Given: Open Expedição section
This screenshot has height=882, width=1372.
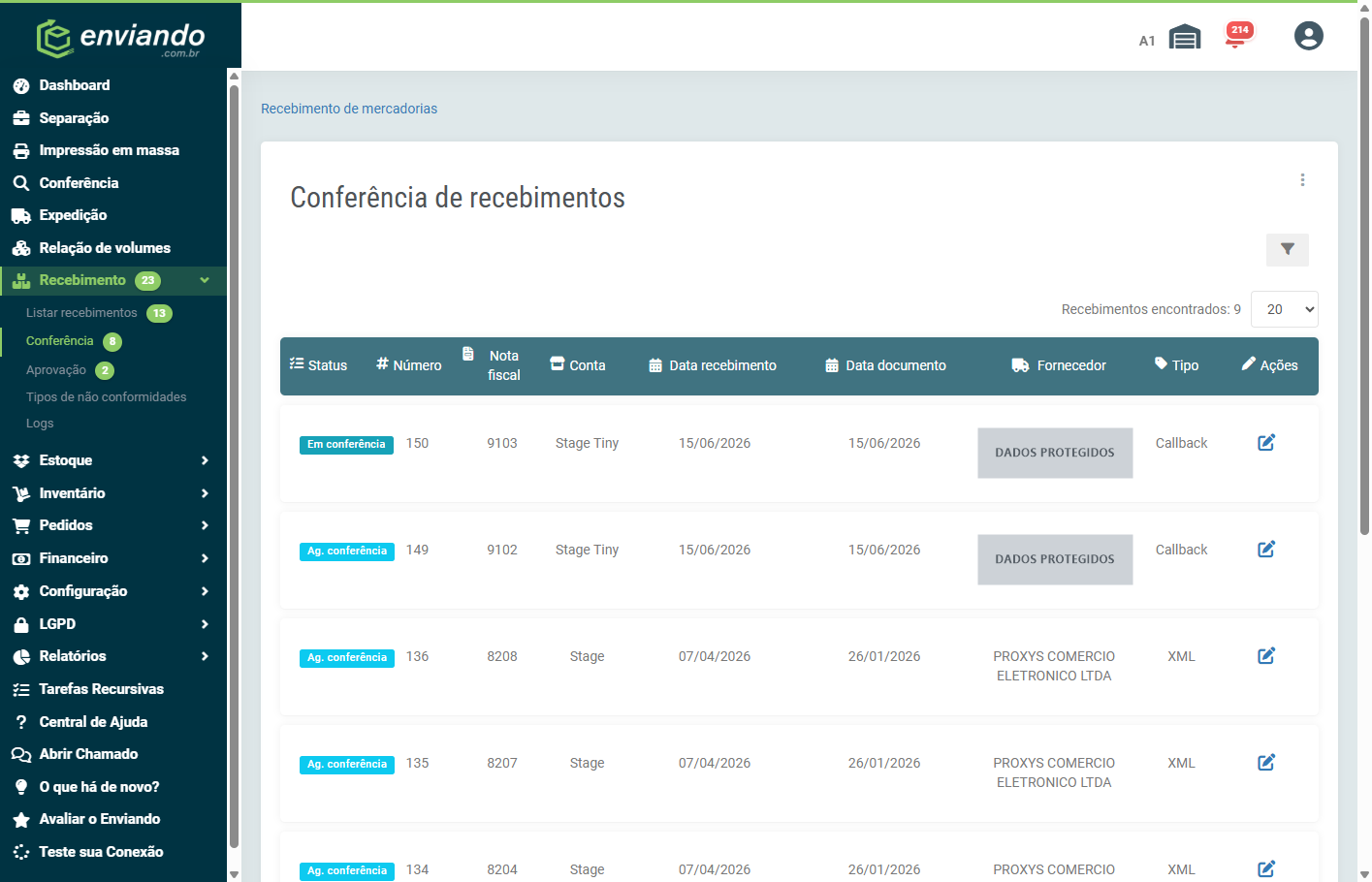Looking at the screenshot, I should [x=113, y=215].
